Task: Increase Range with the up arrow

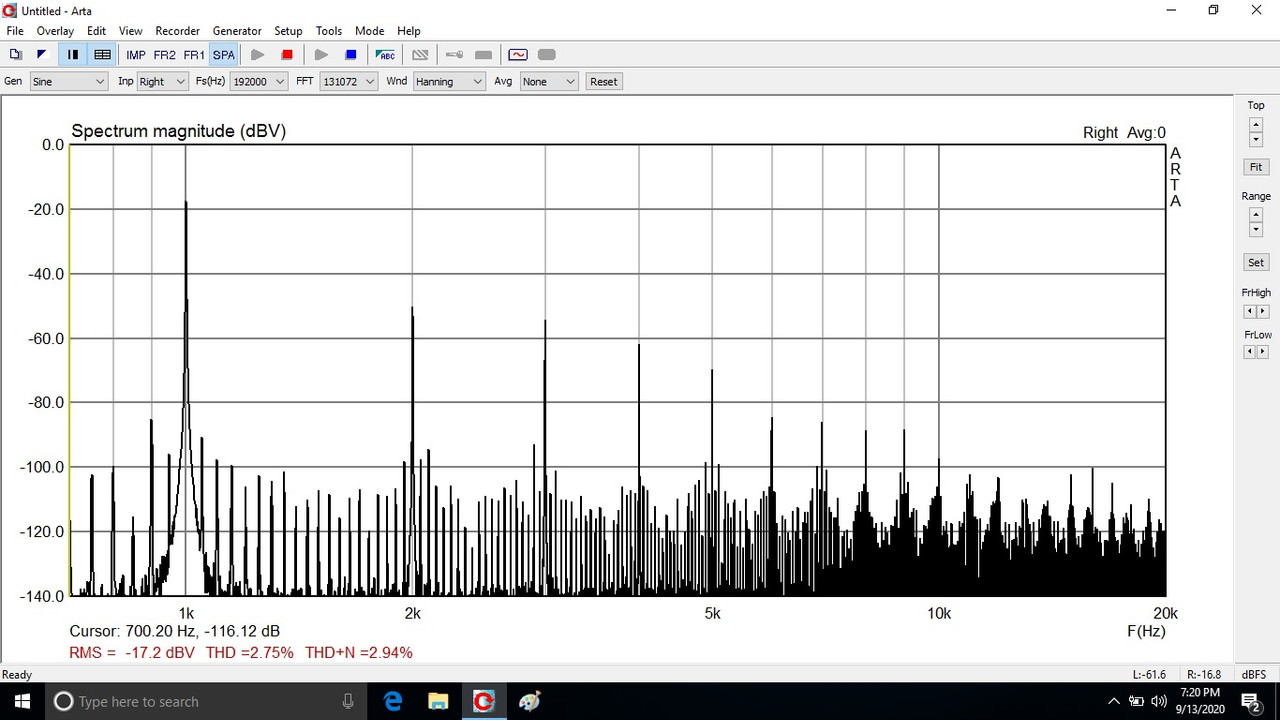Action: pyautogui.click(x=1256, y=215)
